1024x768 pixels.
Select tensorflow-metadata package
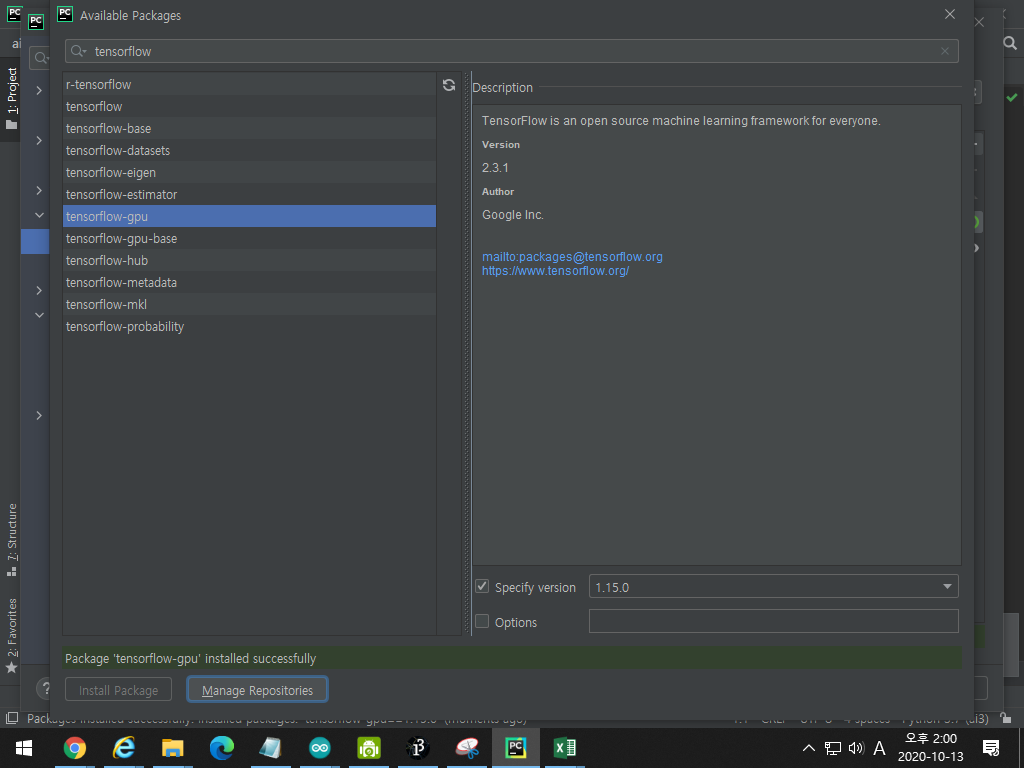click(249, 282)
